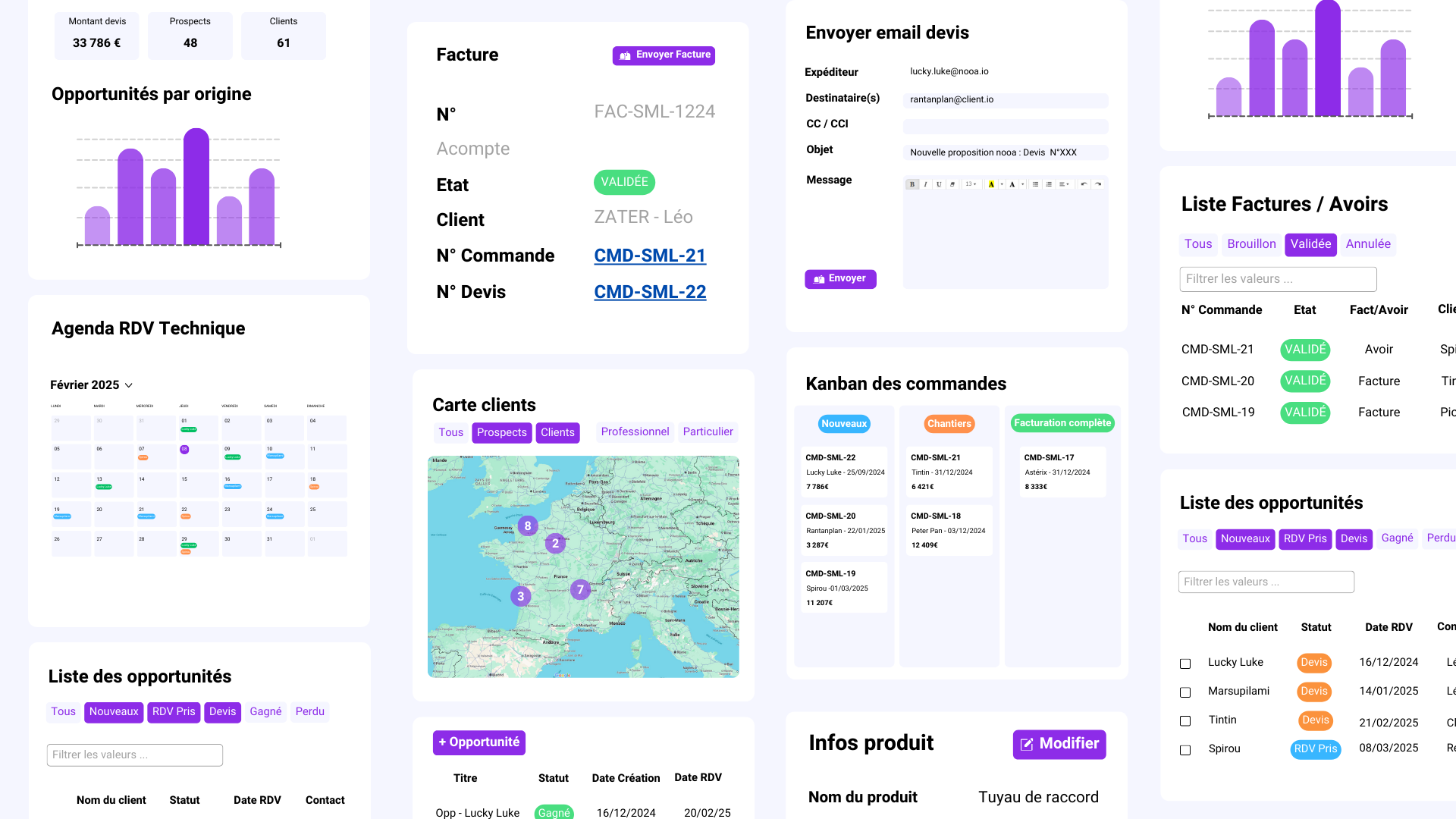
Task: Open kanban card CMD-SML-18 Peter Pan
Action: pos(949,530)
